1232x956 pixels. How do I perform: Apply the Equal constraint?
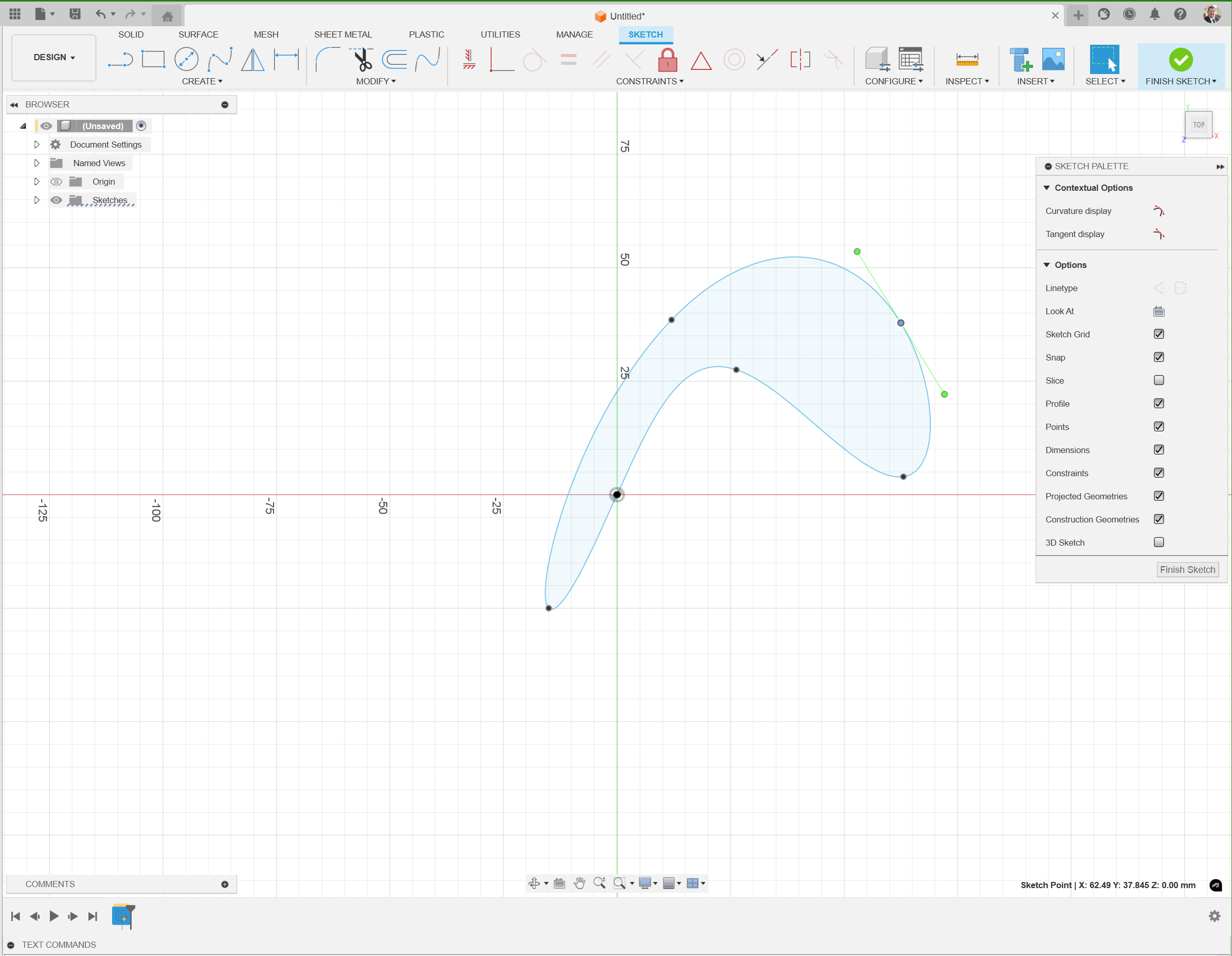(x=569, y=59)
